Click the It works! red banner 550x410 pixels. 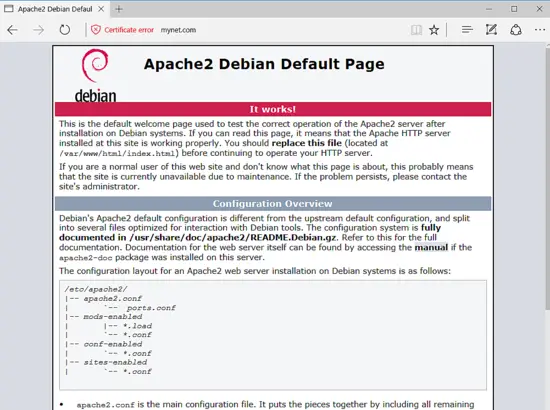point(273,109)
